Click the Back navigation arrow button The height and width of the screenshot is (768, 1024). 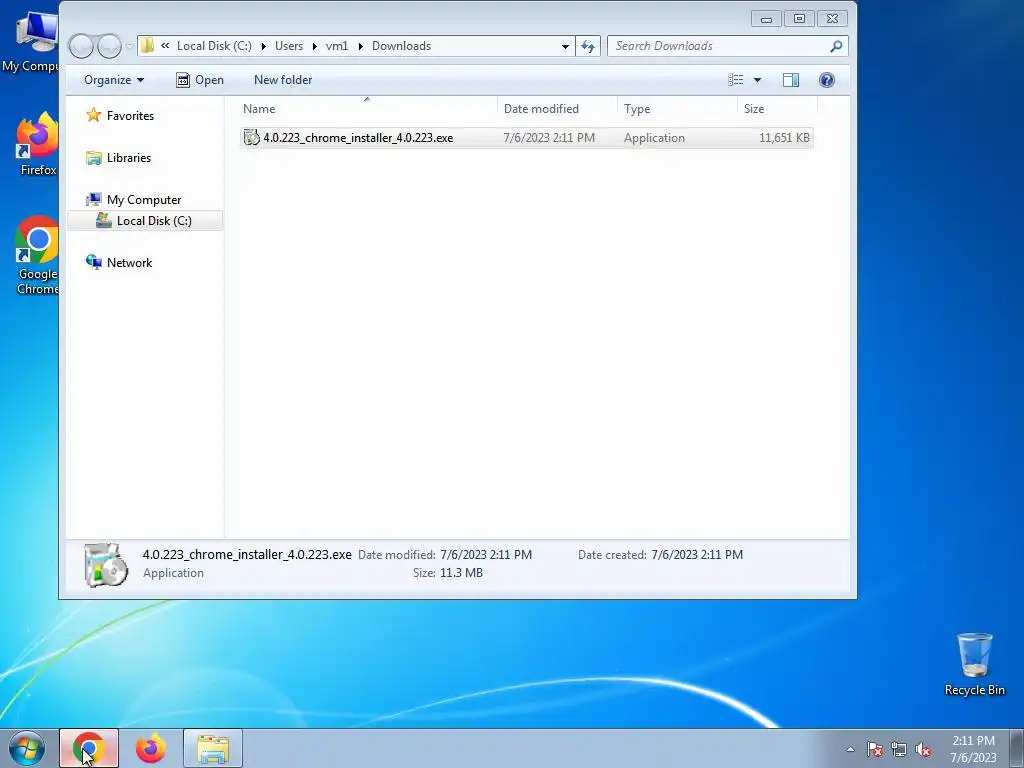coord(82,46)
